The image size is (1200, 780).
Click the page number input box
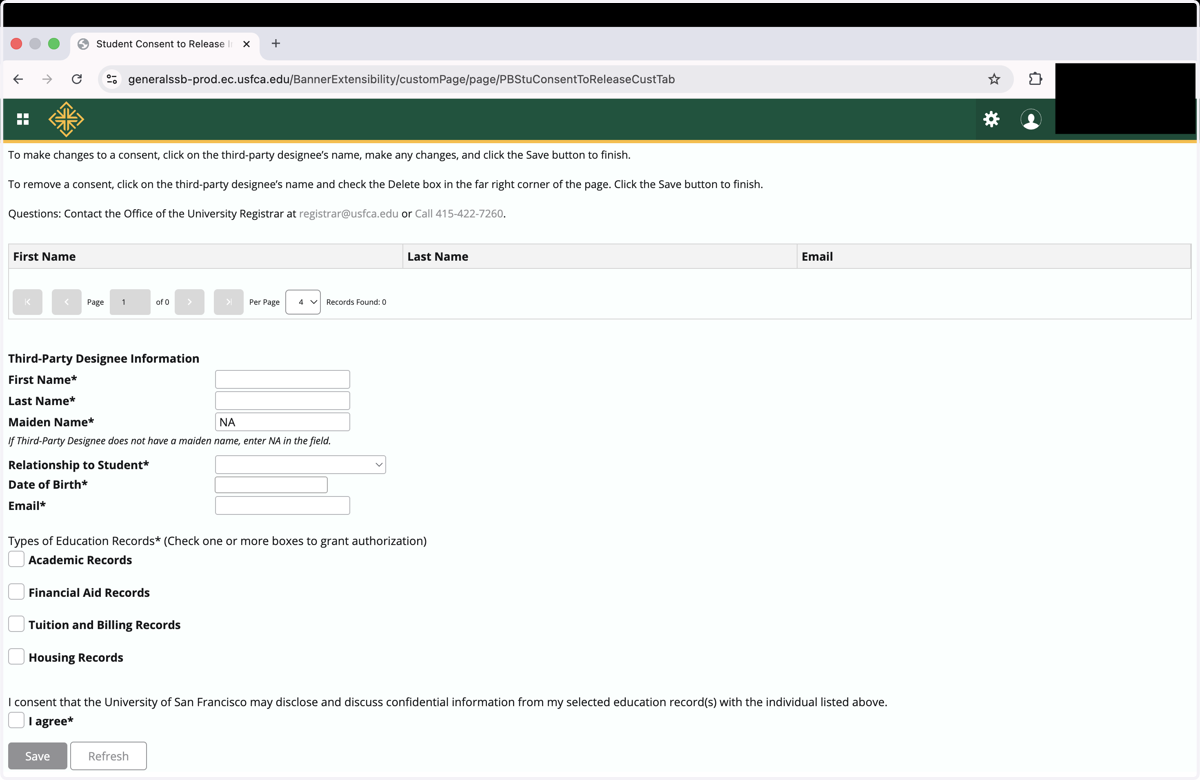pos(129,302)
